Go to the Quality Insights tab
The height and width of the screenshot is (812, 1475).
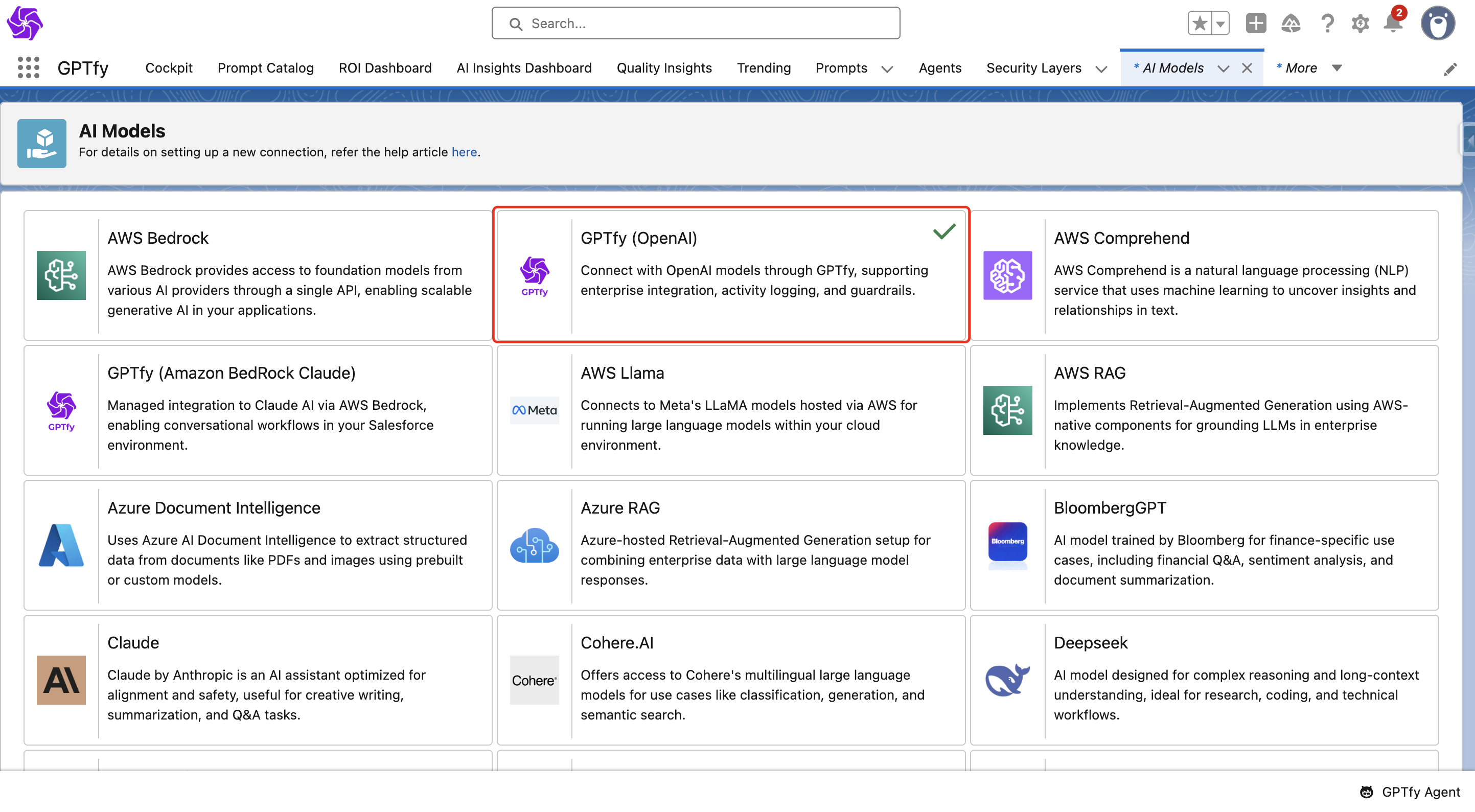664,68
